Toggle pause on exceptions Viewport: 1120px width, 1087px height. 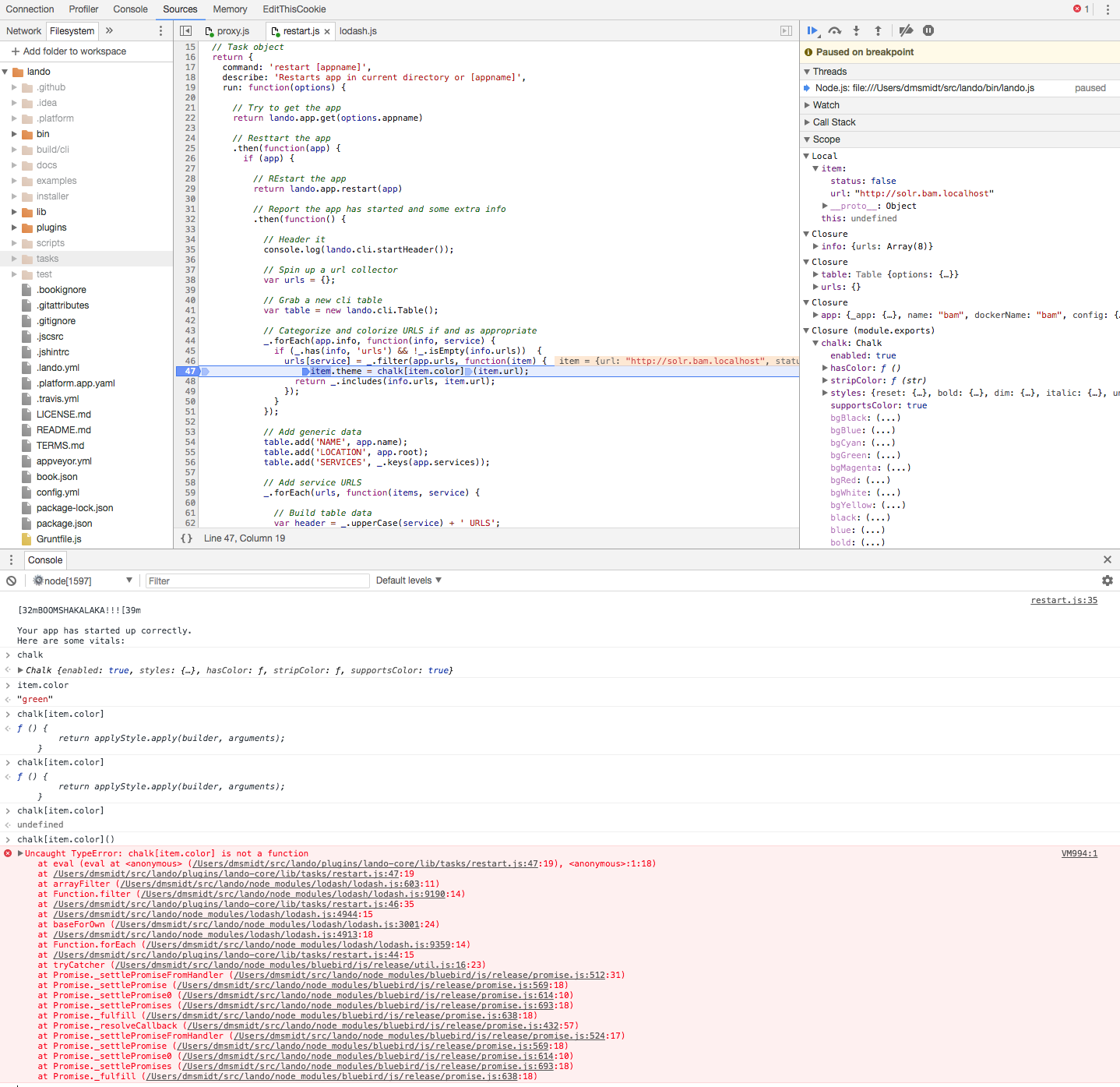point(928,30)
